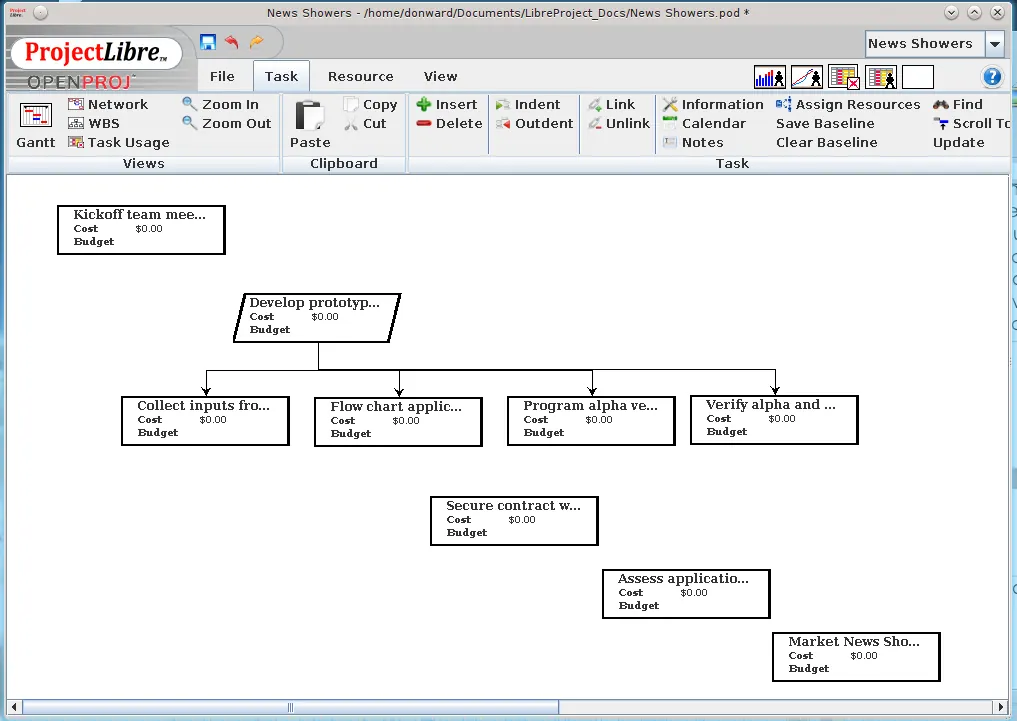This screenshot has height=721, width=1017.
Task: Show the Task Usage view
Action: (x=119, y=142)
